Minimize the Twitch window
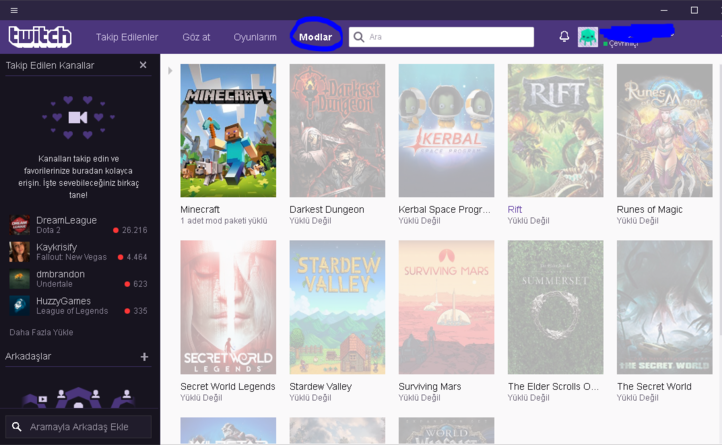Screen dimensions: 722x445 (664, 10)
